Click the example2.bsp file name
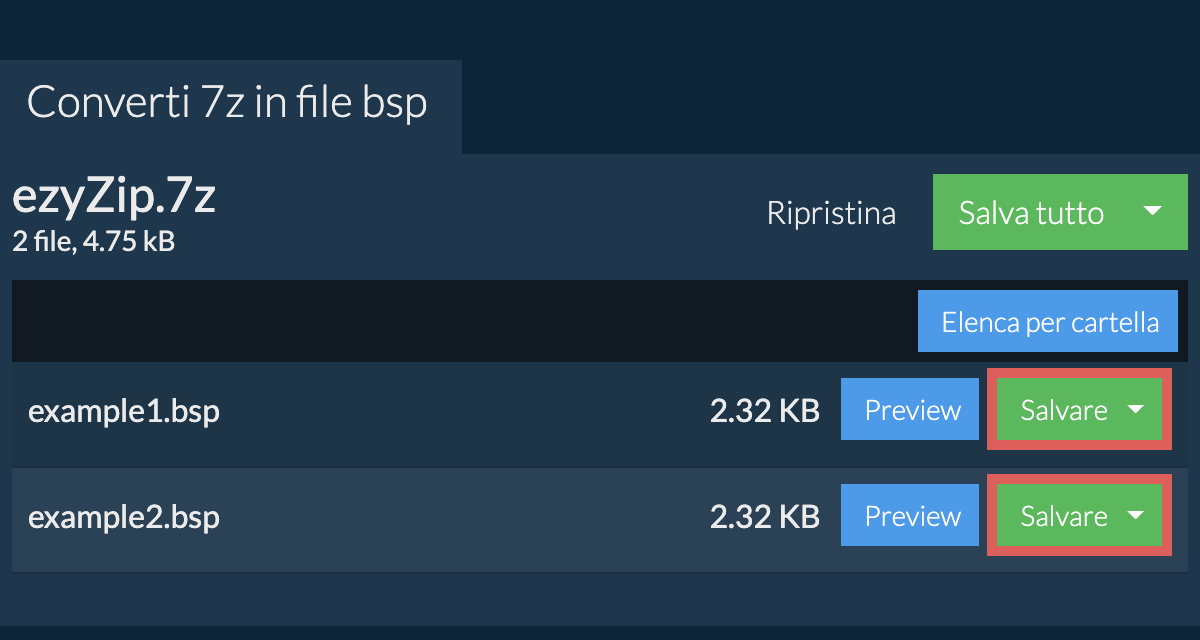This screenshot has width=1200, height=640. coord(123,517)
